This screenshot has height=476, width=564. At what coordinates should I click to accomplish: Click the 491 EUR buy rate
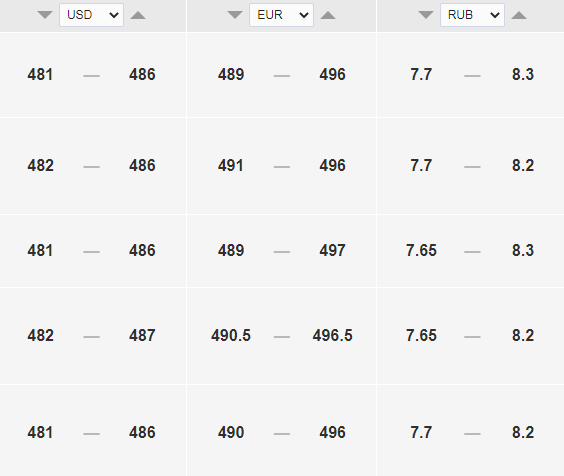[231, 166]
